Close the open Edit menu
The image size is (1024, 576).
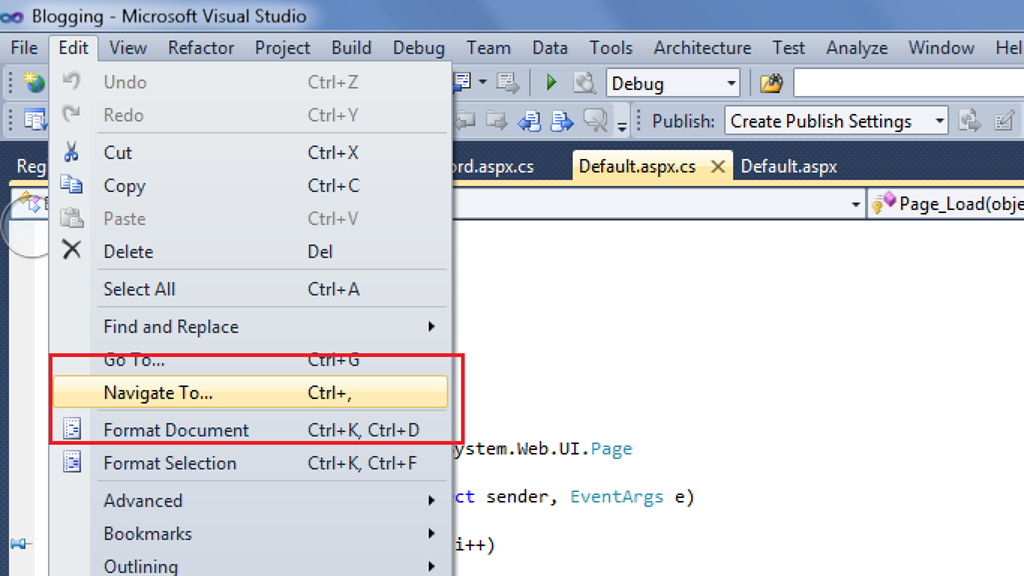pos(73,48)
